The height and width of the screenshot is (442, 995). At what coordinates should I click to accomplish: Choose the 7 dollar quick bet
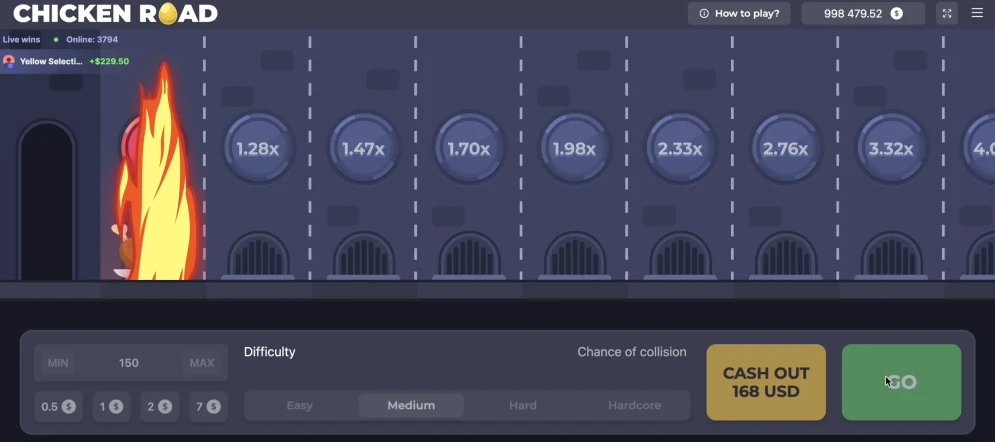pos(208,406)
